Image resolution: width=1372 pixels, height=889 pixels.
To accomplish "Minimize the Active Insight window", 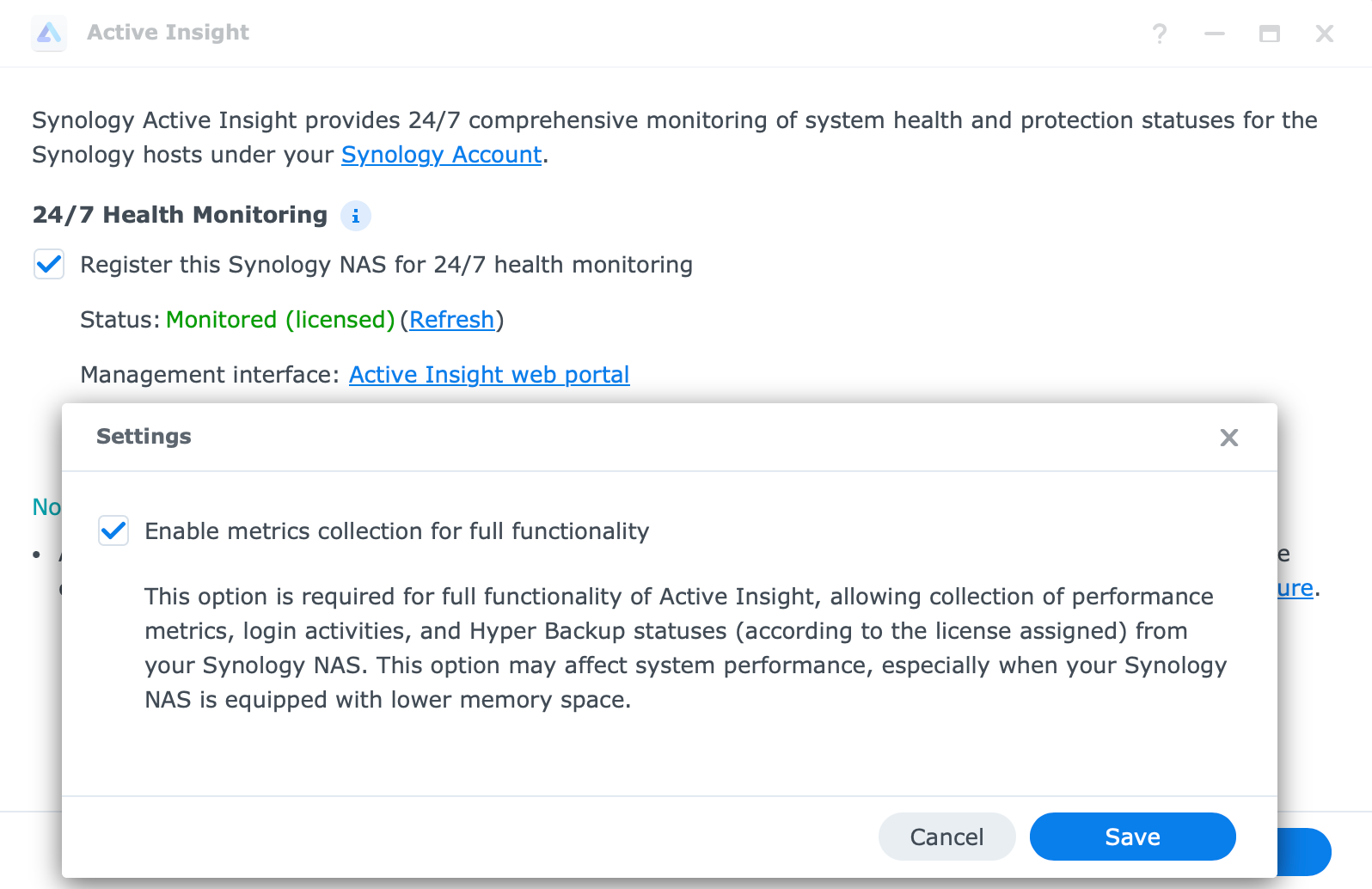I will tap(1215, 34).
